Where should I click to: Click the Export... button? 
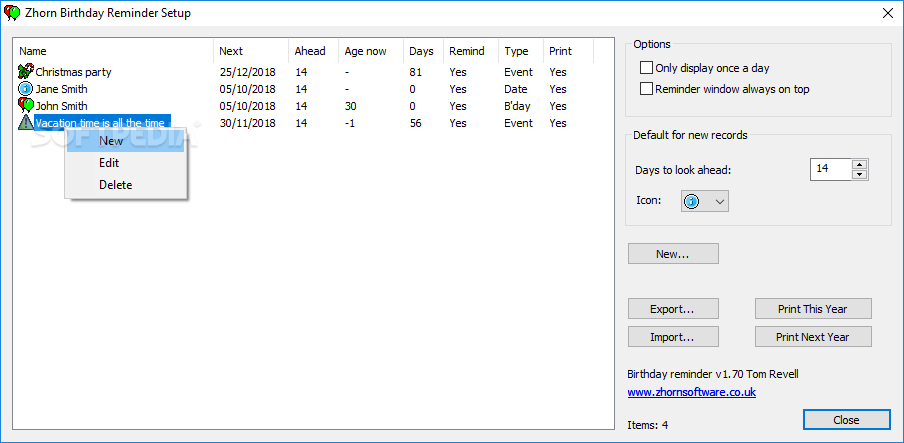pos(673,309)
